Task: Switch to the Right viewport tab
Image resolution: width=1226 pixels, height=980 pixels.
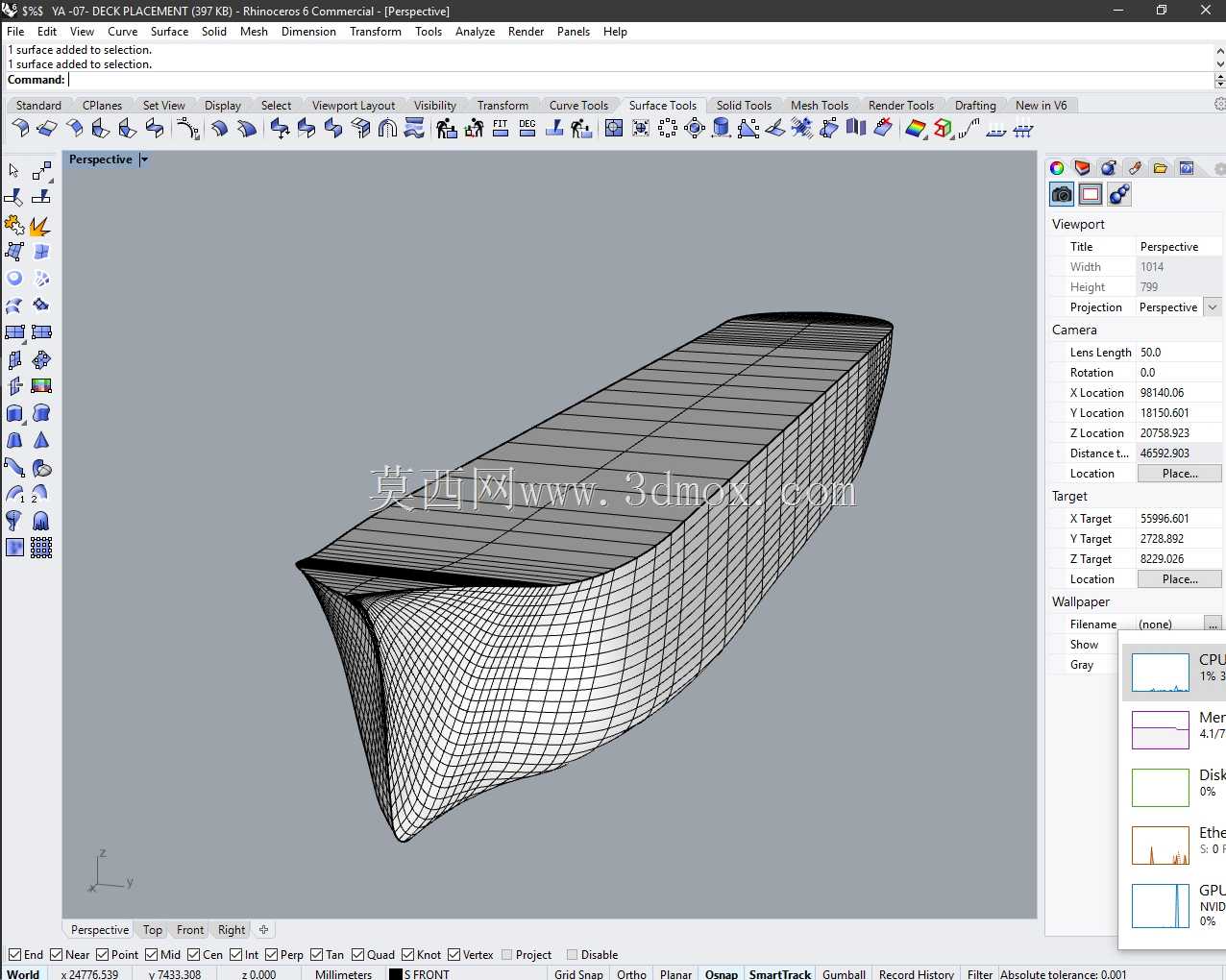Action: (232, 930)
